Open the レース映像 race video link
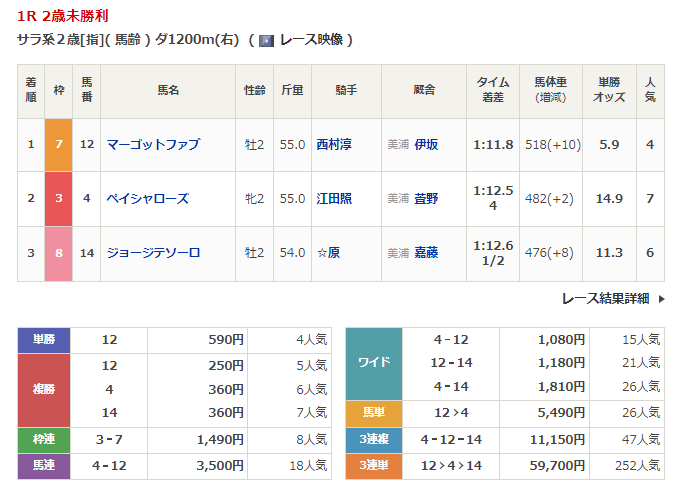 [x=311, y=41]
